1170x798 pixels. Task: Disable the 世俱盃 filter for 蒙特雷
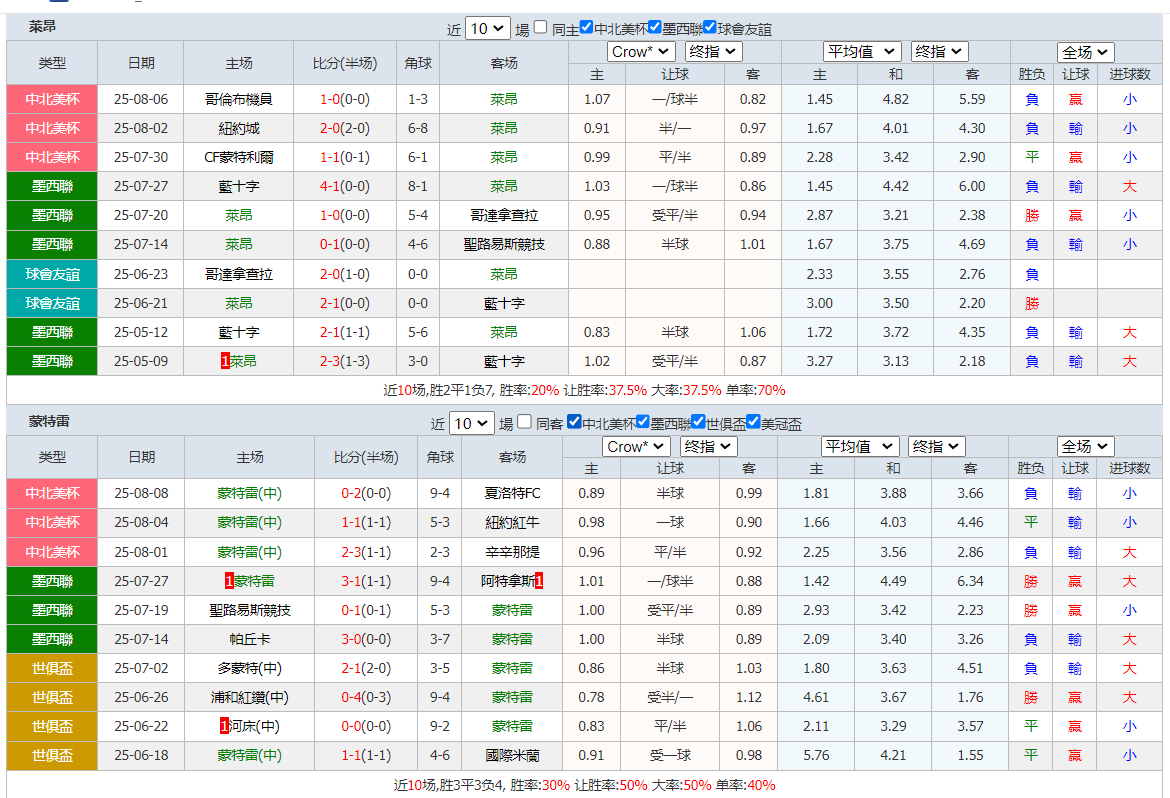[x=698, y=422]
